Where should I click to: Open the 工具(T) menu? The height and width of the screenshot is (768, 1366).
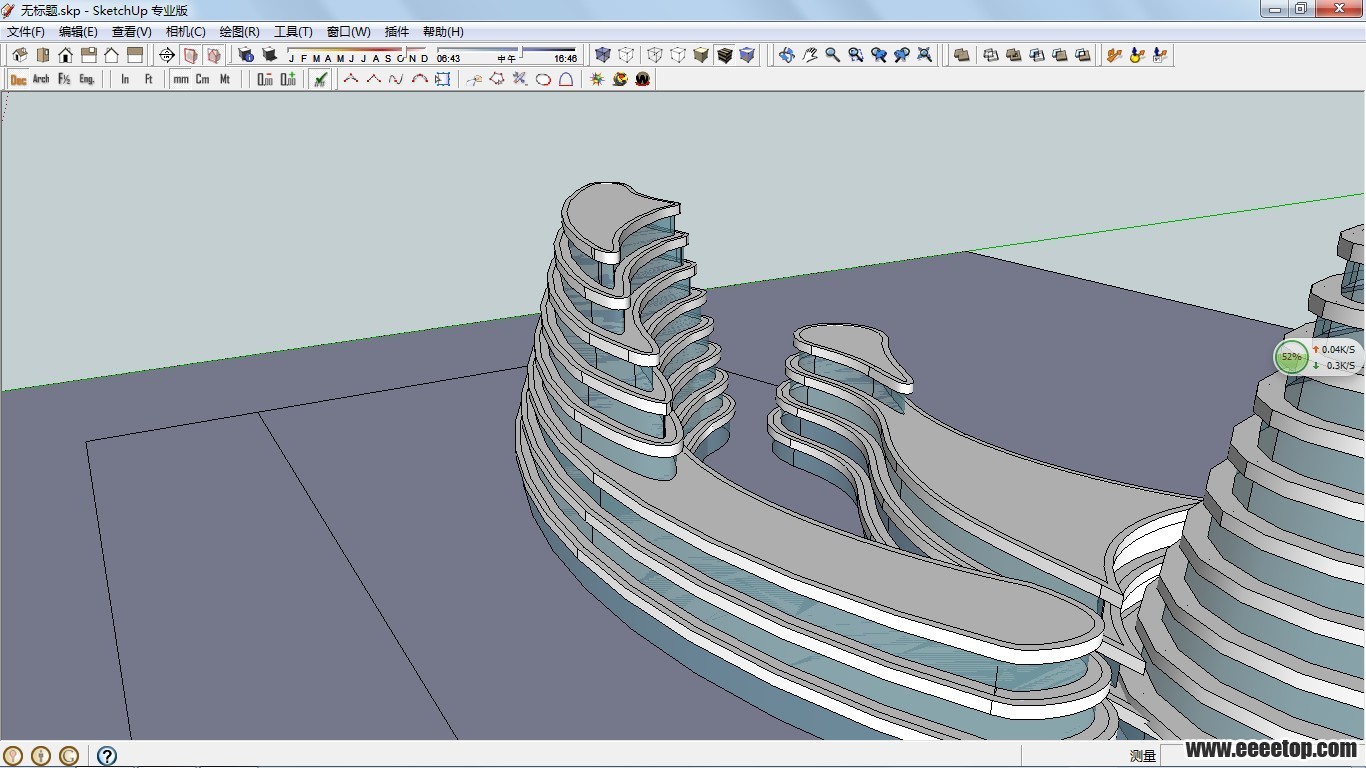(294, 32)
